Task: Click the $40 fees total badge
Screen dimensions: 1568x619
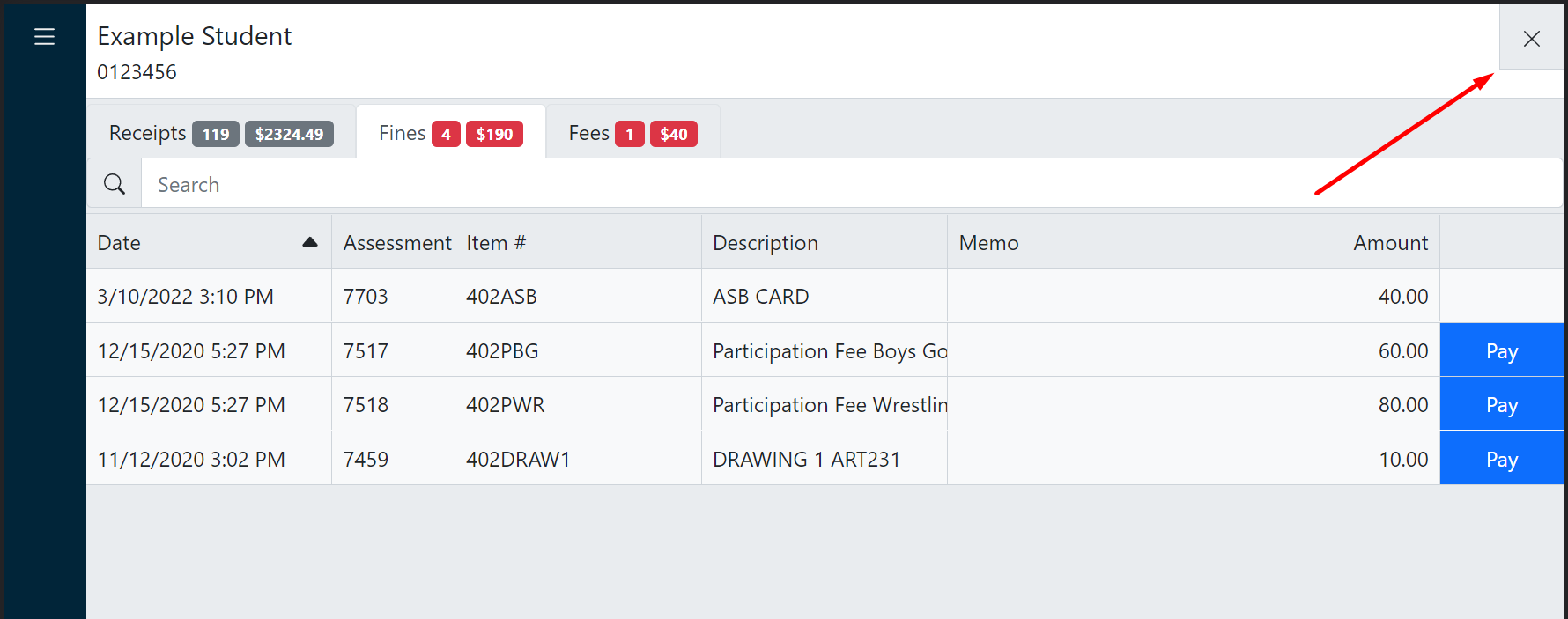Action: [x=674, y=134]
